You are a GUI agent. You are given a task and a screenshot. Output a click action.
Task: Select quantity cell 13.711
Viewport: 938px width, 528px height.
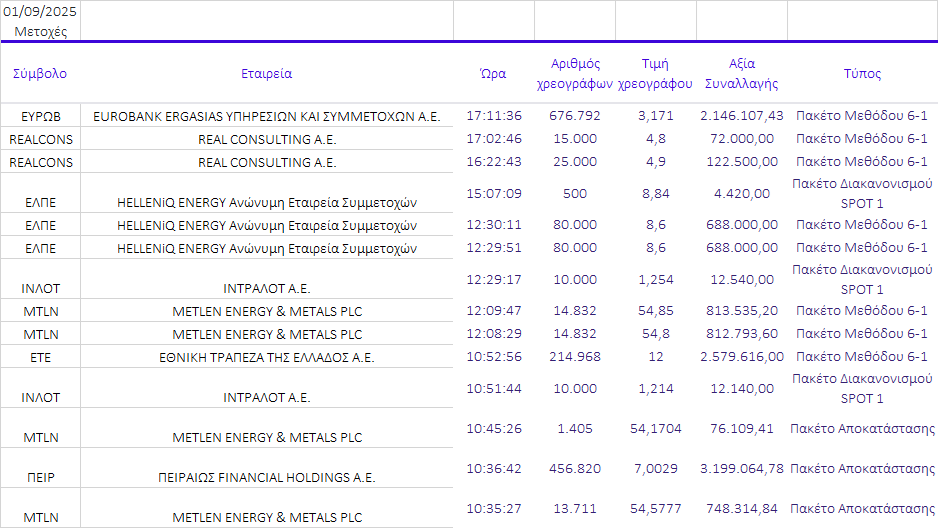click(x=575, y=509)
